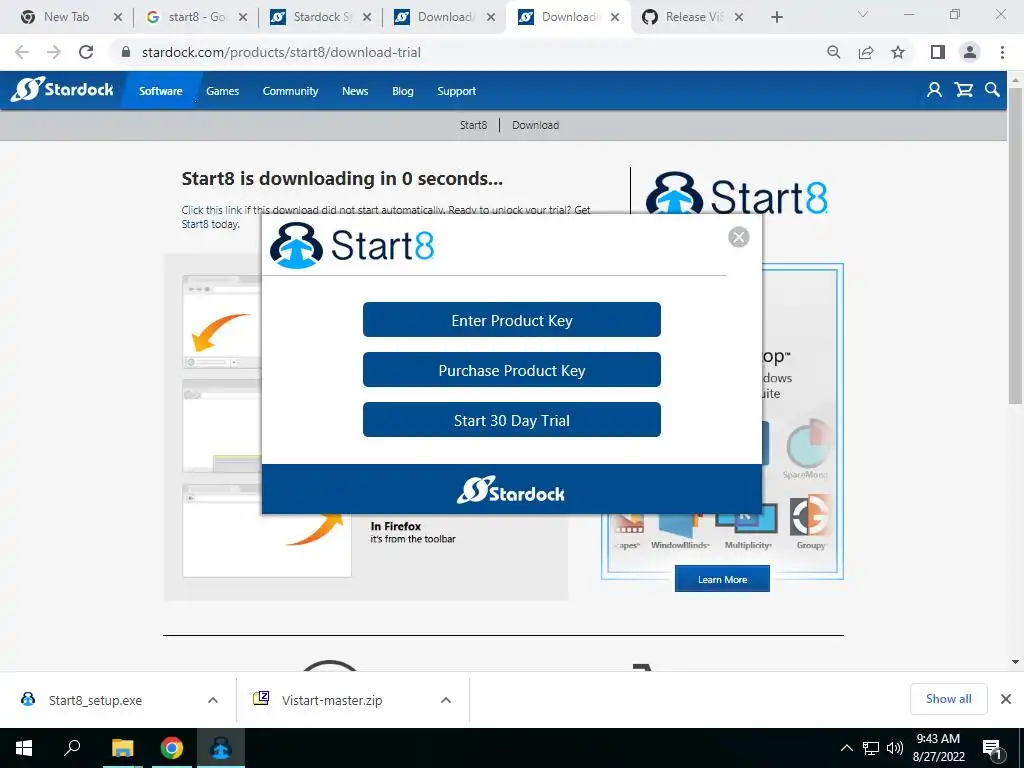Close the downloads bar
The width and height of the screenshot is (1024, 768).
tap(1006, 699)
